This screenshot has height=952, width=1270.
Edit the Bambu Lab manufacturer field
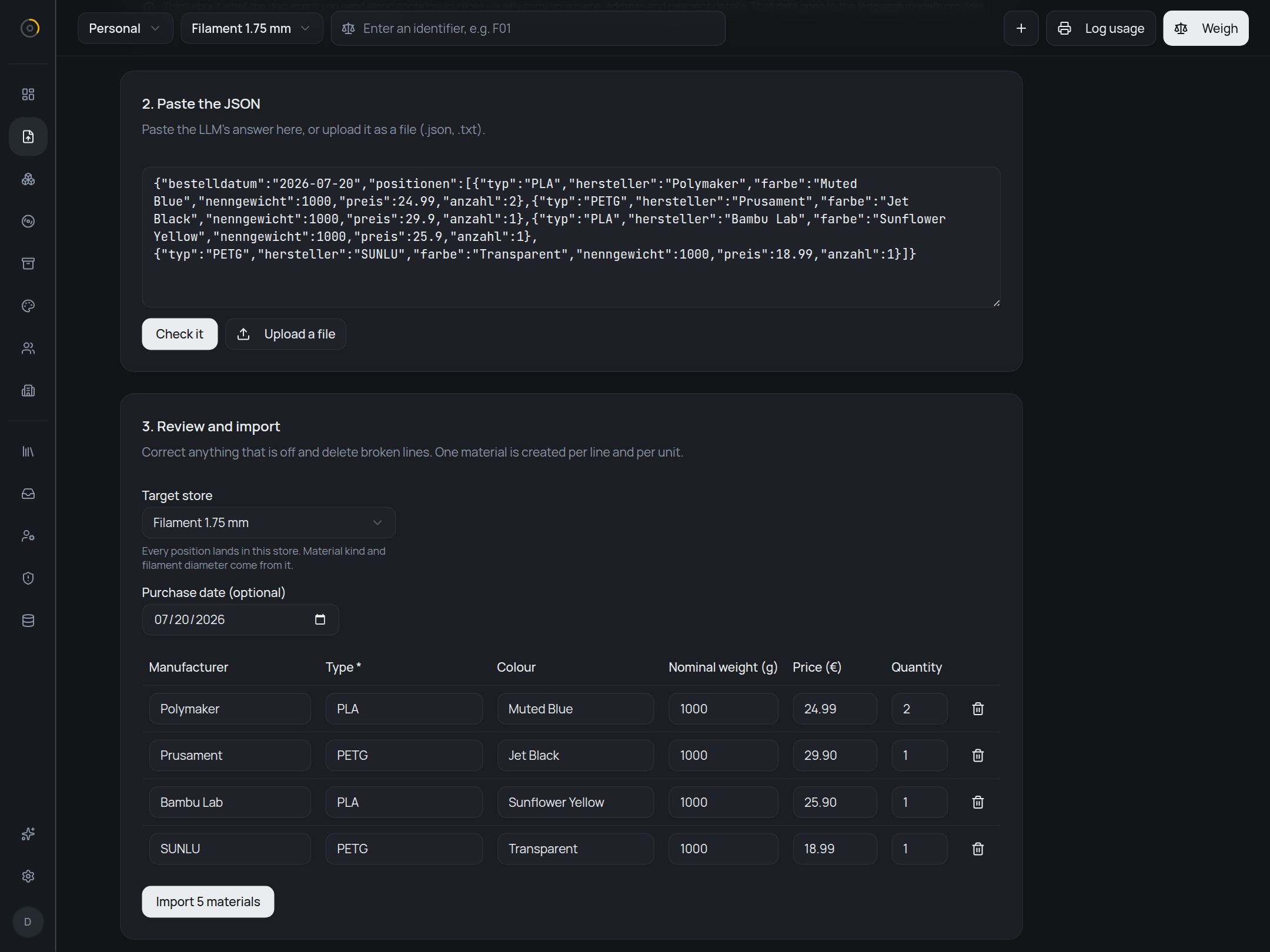(230, 802)
